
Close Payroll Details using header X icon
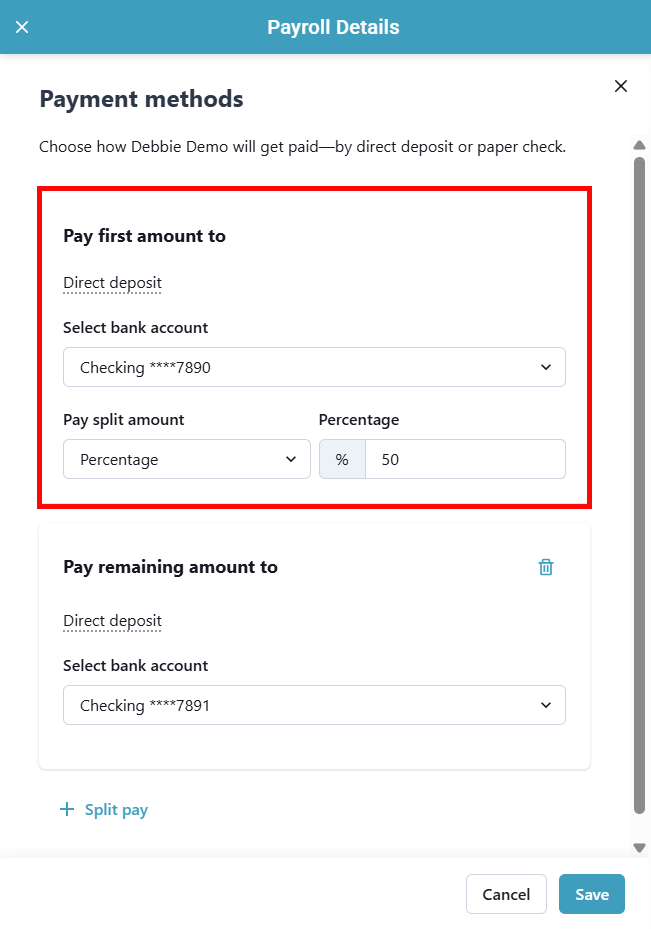(22, 27)
